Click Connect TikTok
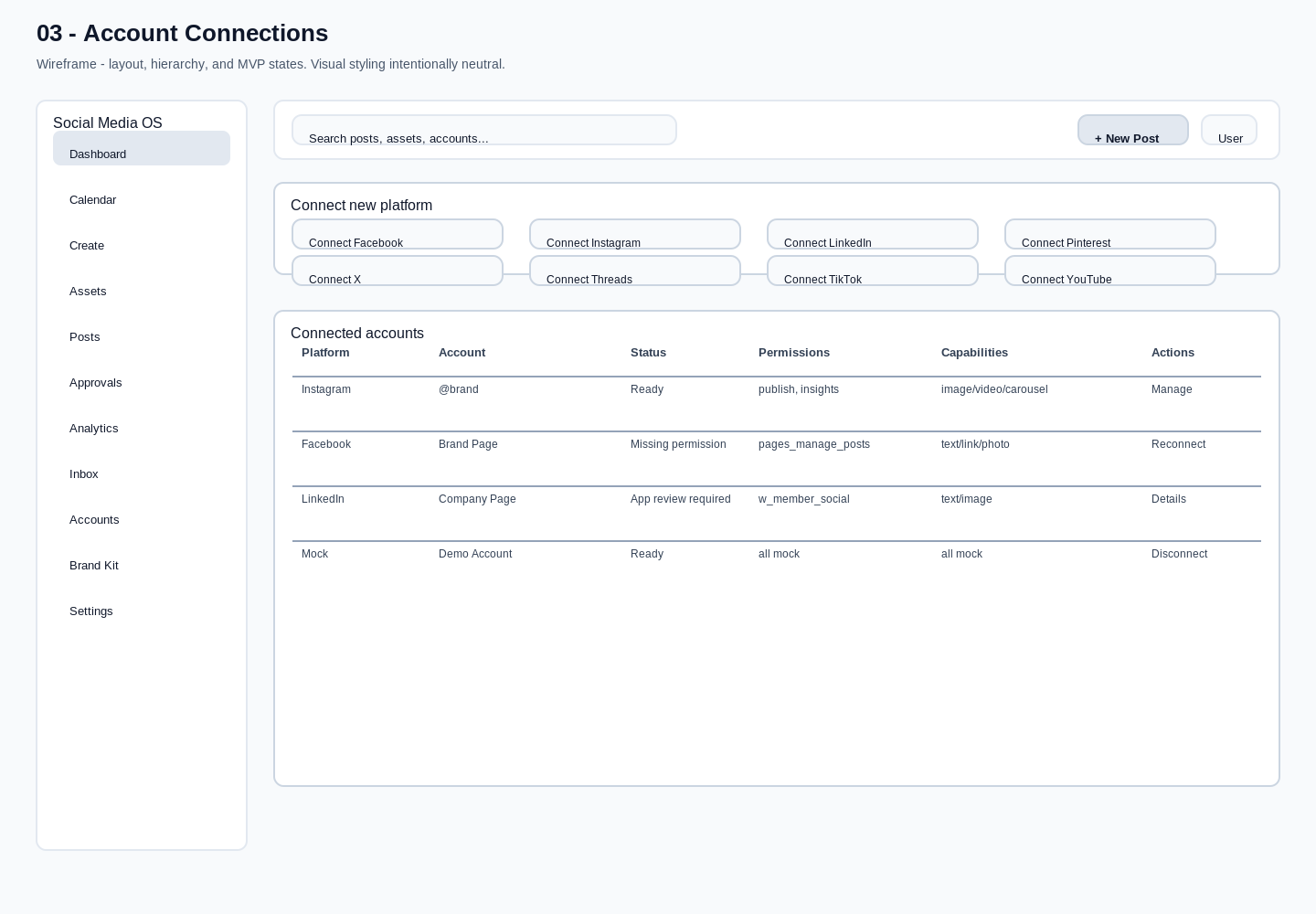This screenshot has height=914, width=1316. pos(873,271)
